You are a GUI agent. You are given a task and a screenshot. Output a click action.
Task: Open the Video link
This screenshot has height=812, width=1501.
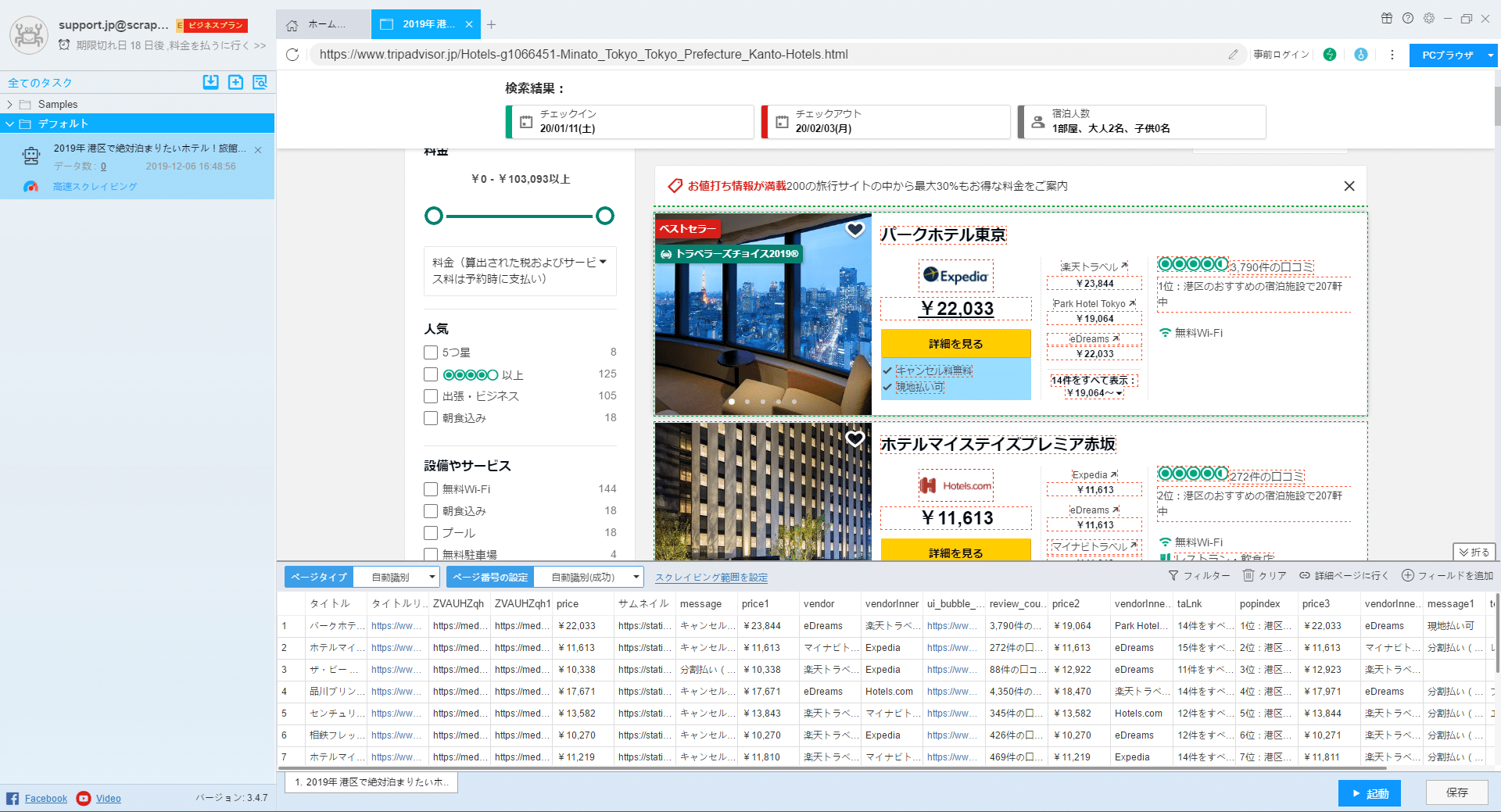pyautogui.click(x=109, y=799)
